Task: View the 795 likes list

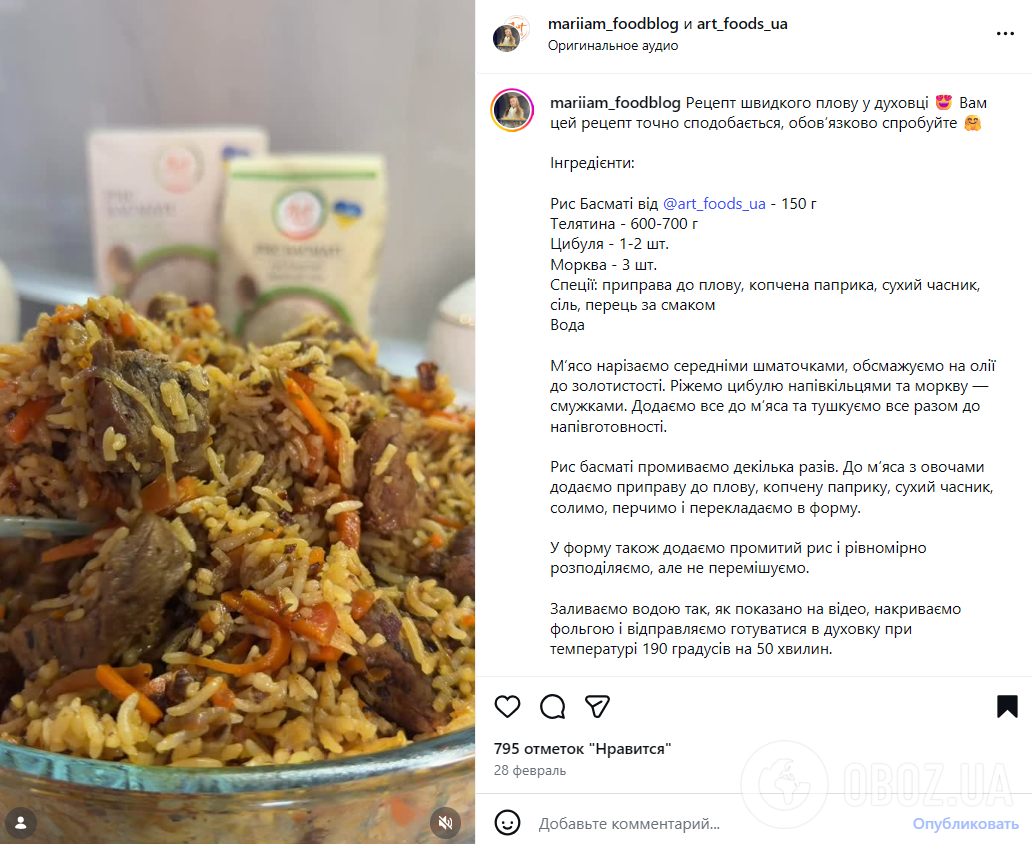Action: (582, 749)
